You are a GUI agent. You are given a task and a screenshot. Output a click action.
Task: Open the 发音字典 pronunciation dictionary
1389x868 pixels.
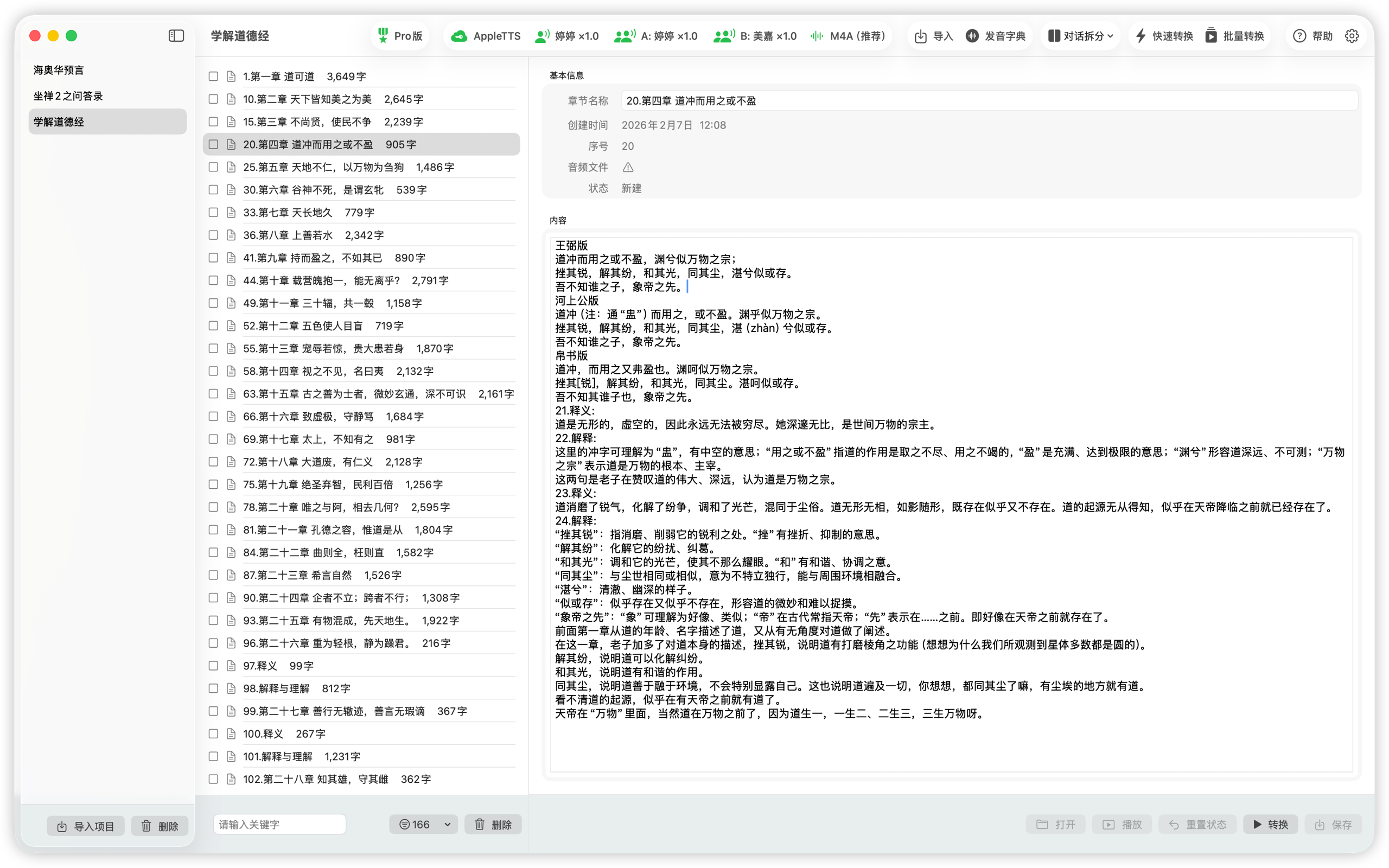pos(996,36)
